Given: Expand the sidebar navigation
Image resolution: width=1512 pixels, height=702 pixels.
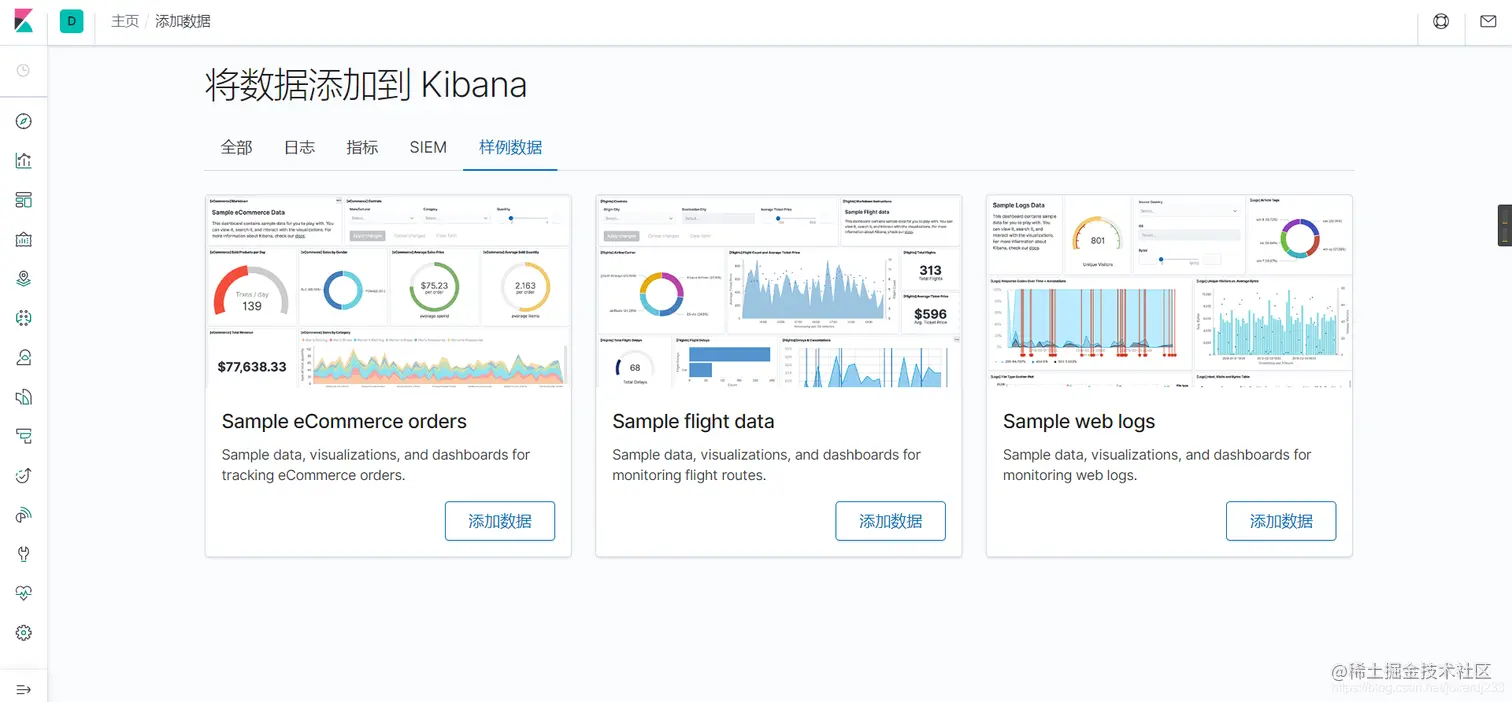Looking at the screenshot, I should [24, 689].
